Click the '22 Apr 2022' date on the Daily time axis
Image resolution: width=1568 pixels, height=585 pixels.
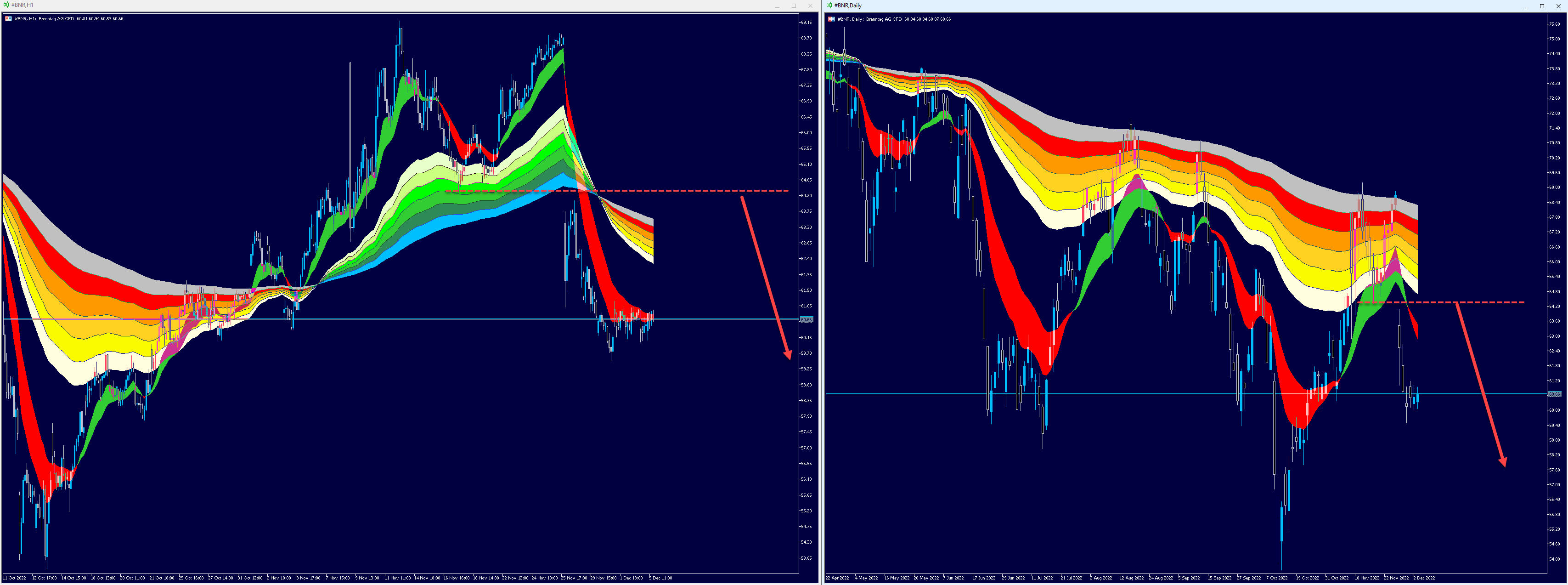838,578
